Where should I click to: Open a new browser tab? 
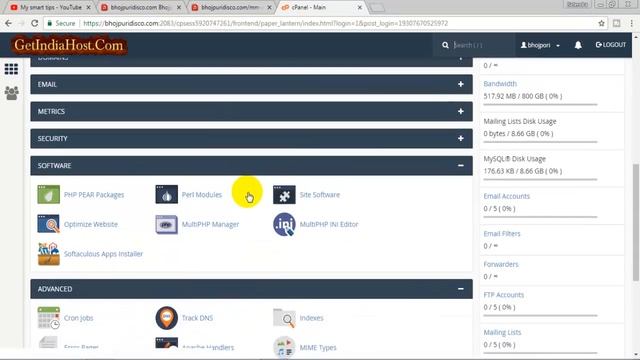tap(377, 7)
